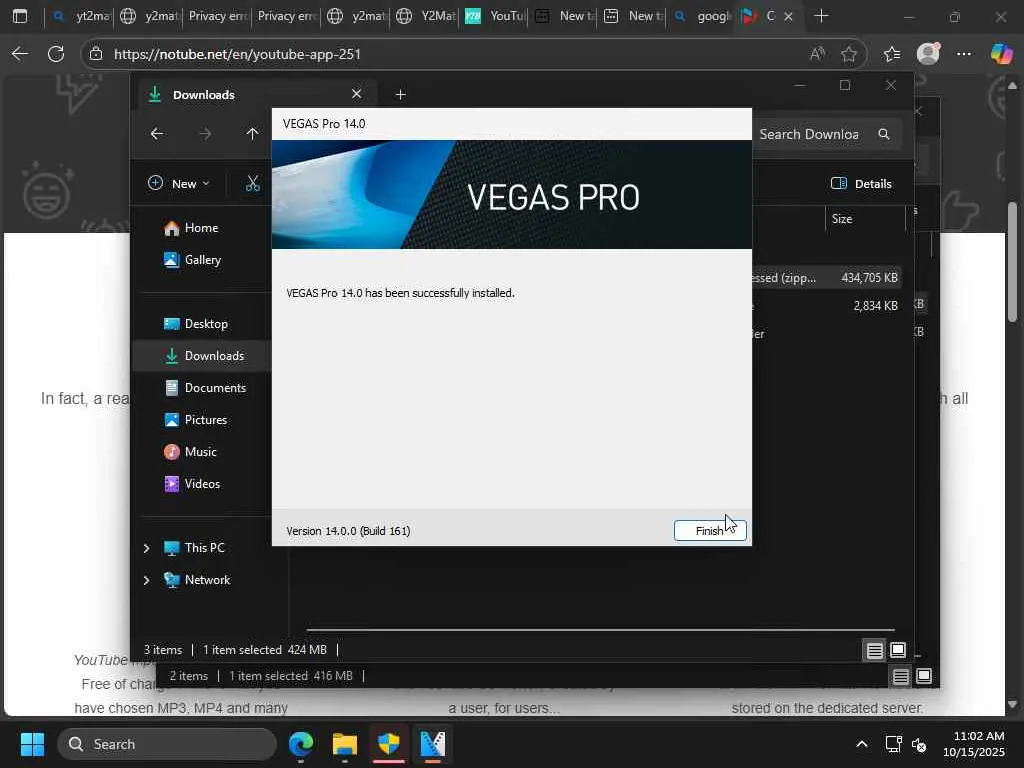This screenshot has width=1024, height=768.
Task: Click Finish in the VEGAS Pro installer
Action: tap(710, 530)
